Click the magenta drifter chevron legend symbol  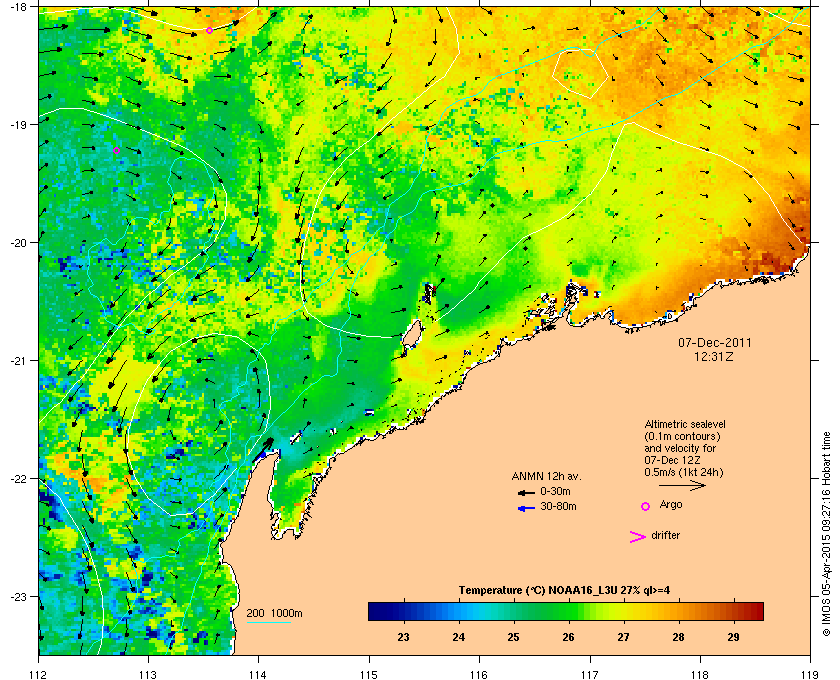click(x=637, y=537)
